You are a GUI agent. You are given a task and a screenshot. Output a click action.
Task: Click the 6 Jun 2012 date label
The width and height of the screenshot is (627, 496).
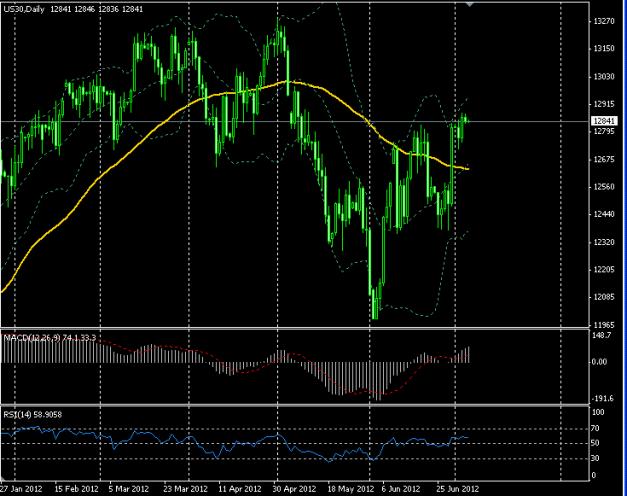pyautogui.click(x=398, y=489)
